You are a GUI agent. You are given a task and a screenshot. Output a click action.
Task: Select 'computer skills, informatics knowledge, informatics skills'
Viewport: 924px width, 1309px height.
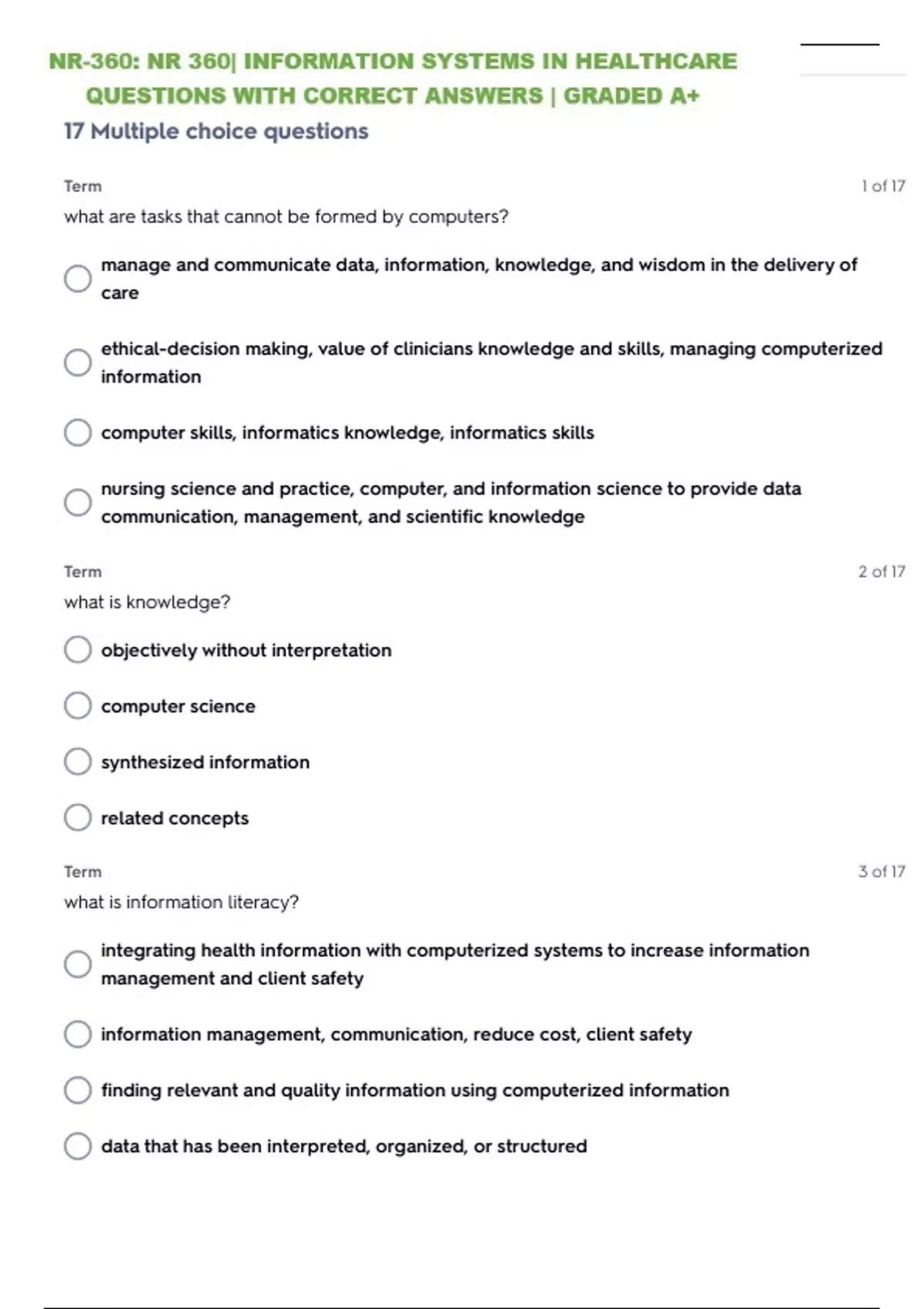click(x=78, y=433)
